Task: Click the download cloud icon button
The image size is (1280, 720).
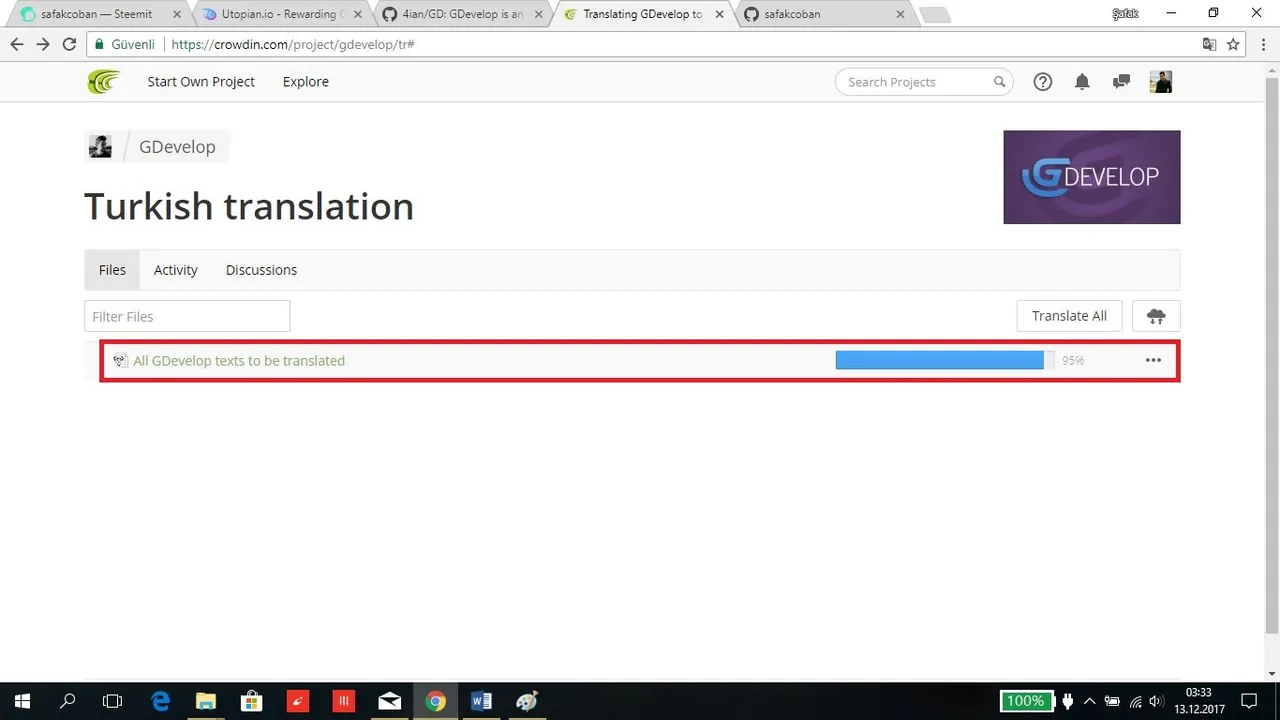Action: tap(1156, 316)
